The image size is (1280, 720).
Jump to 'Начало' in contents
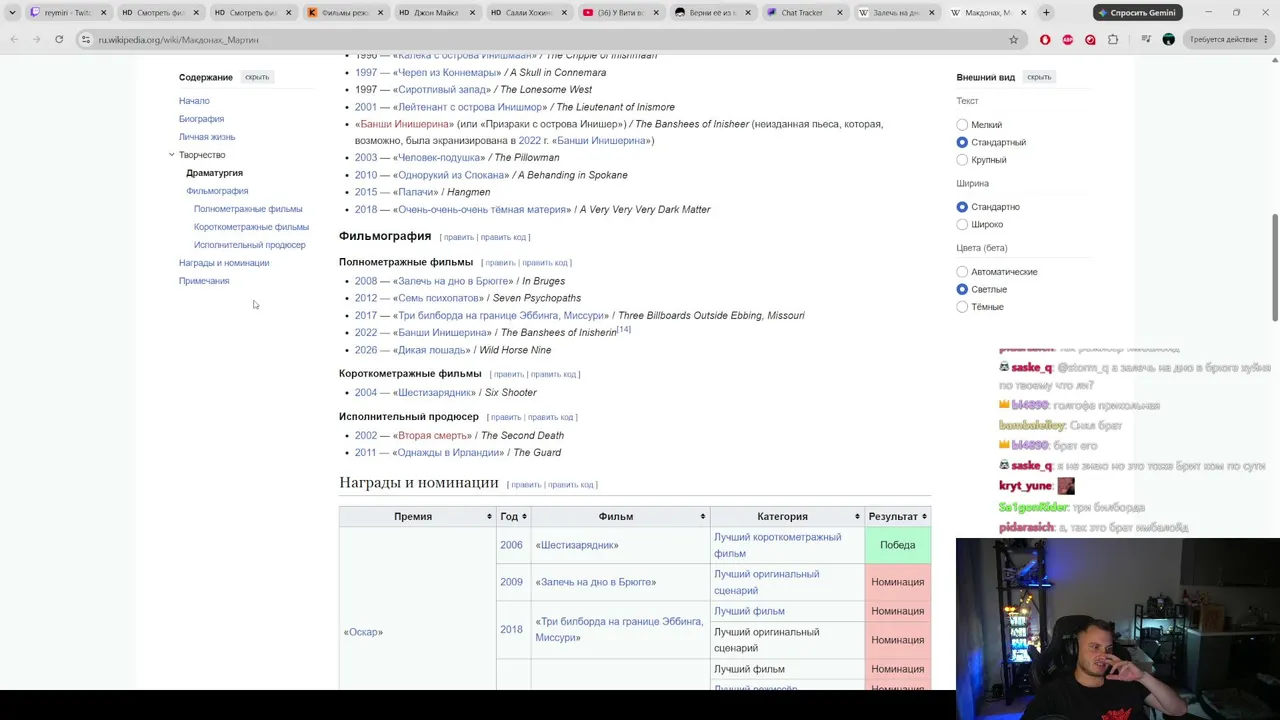coord(194,101)
